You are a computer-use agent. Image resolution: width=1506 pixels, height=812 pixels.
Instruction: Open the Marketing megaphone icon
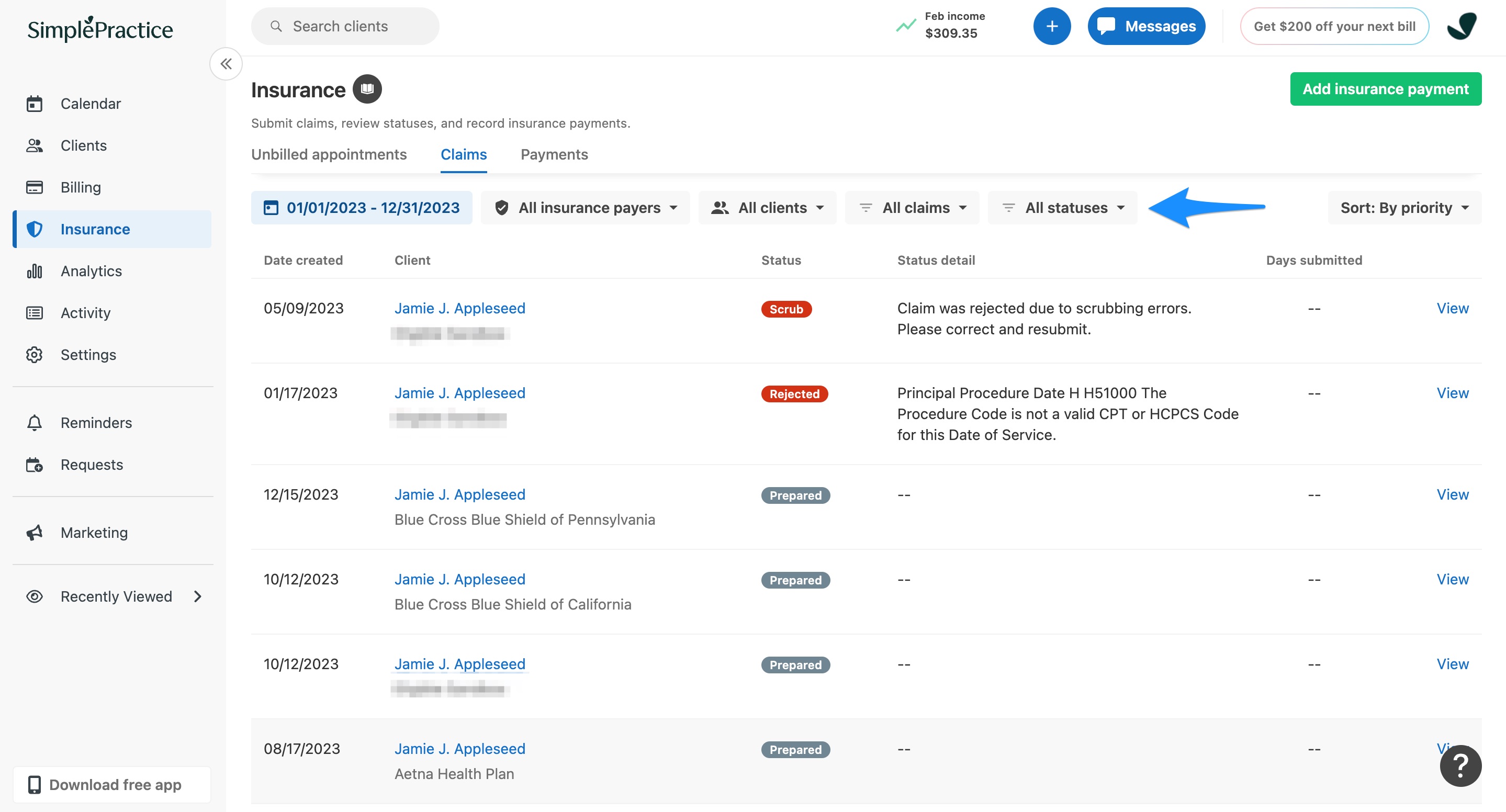coord(35,533)
